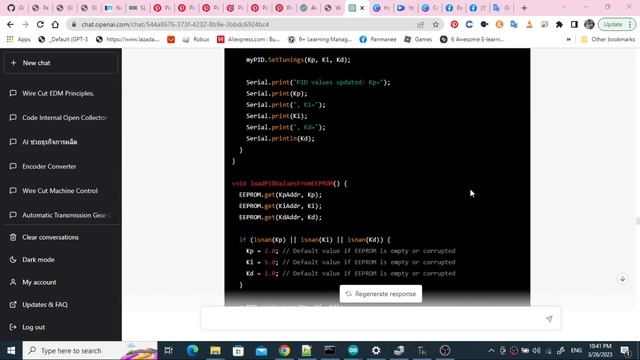Open Automatic Transmission Gear conversation
The height and width of the screenshot is (360, 640).
tap(61, 215)
